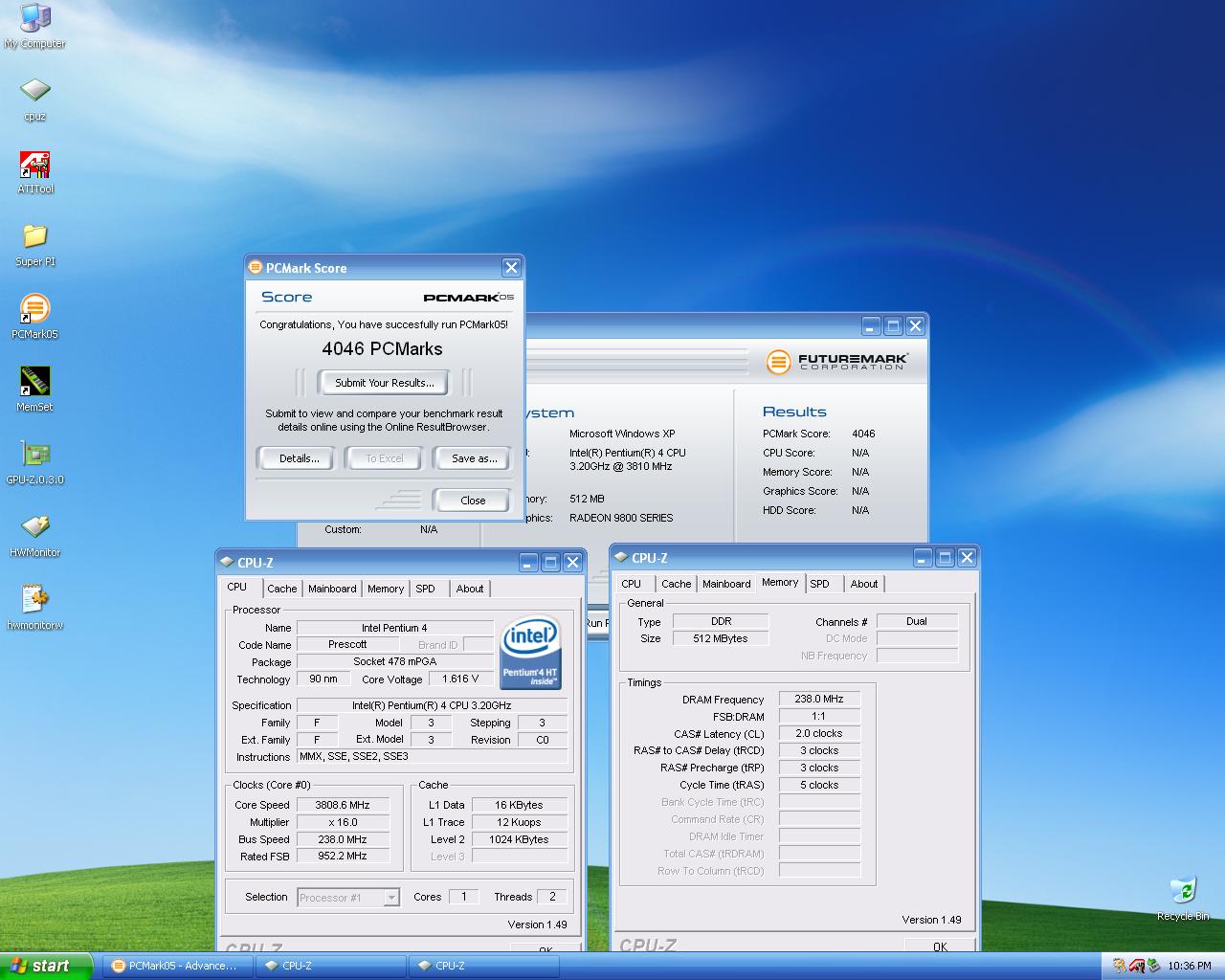The width and height of the screenshot is (1225, 980).
Task: Click the RADEON 9800 SERIES text
Action: click(621, 518)
